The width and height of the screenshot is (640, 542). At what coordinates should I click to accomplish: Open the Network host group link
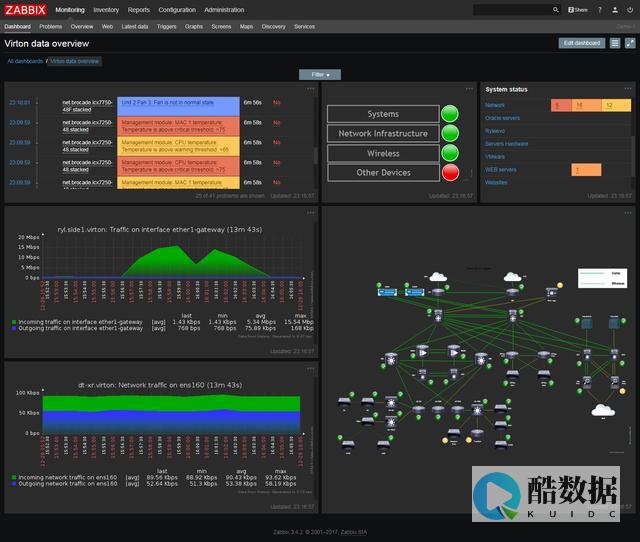coord(495,105)
